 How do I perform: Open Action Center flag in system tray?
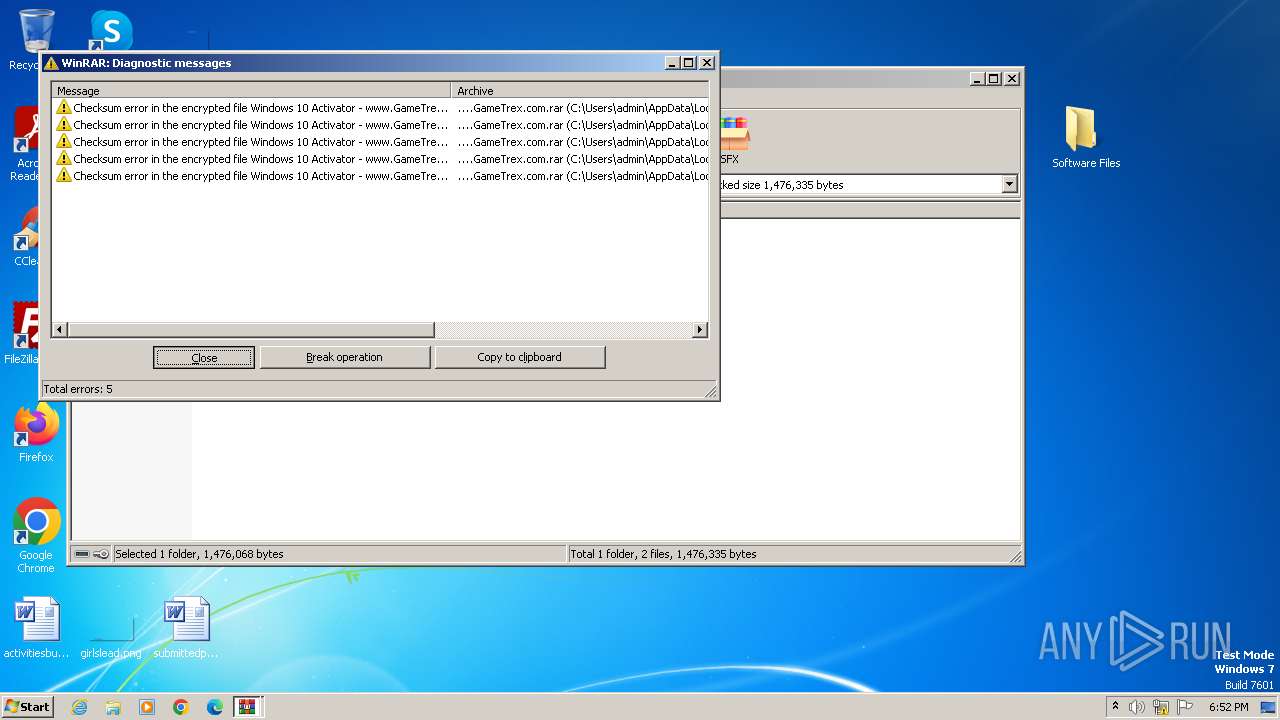[1185, 707]
